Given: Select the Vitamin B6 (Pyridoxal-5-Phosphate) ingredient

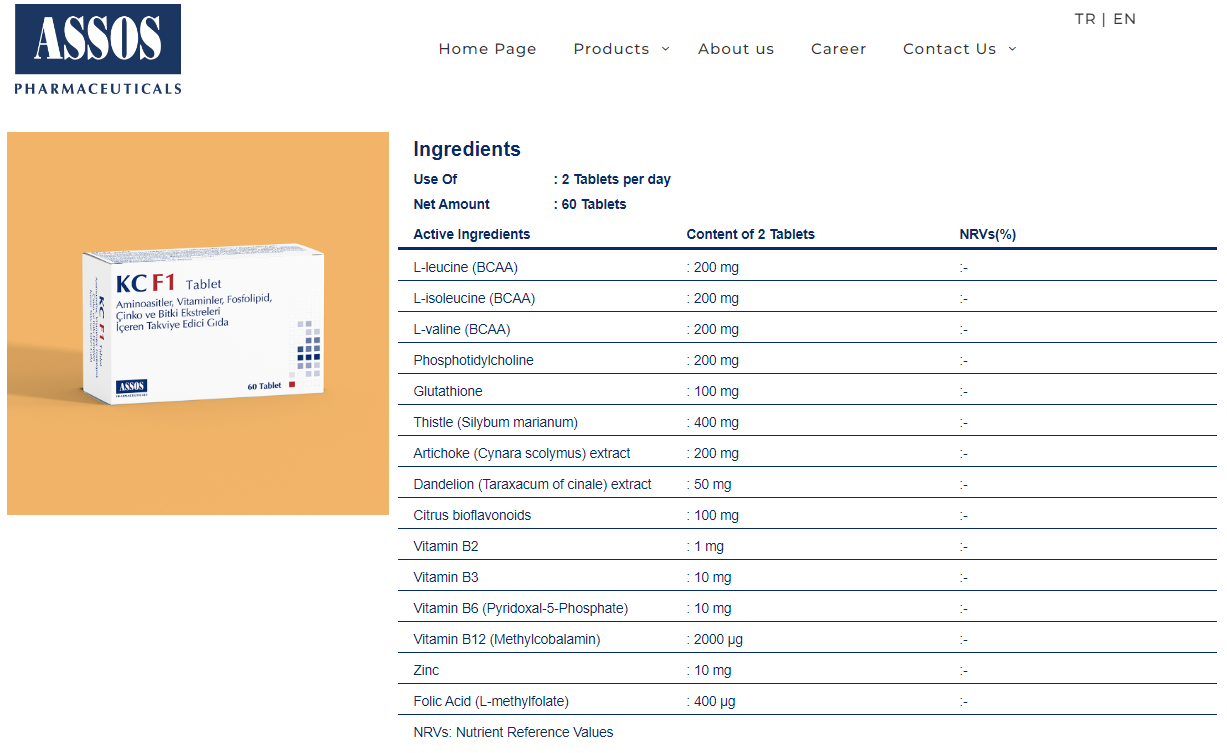Looking at the screenshot, I should [521, 609].
